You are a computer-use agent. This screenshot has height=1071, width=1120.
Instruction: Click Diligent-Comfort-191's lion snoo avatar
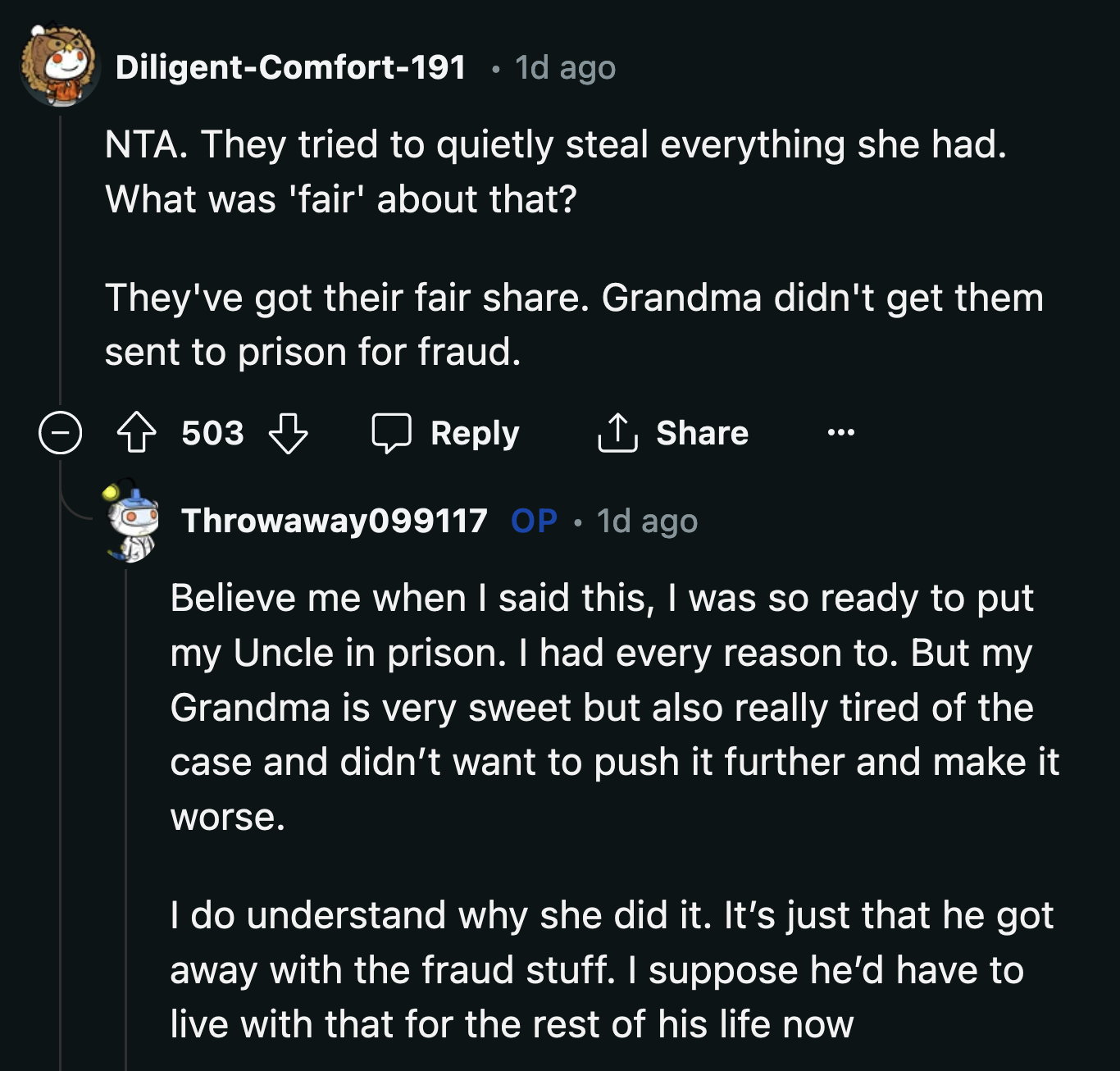pos(57,66)
